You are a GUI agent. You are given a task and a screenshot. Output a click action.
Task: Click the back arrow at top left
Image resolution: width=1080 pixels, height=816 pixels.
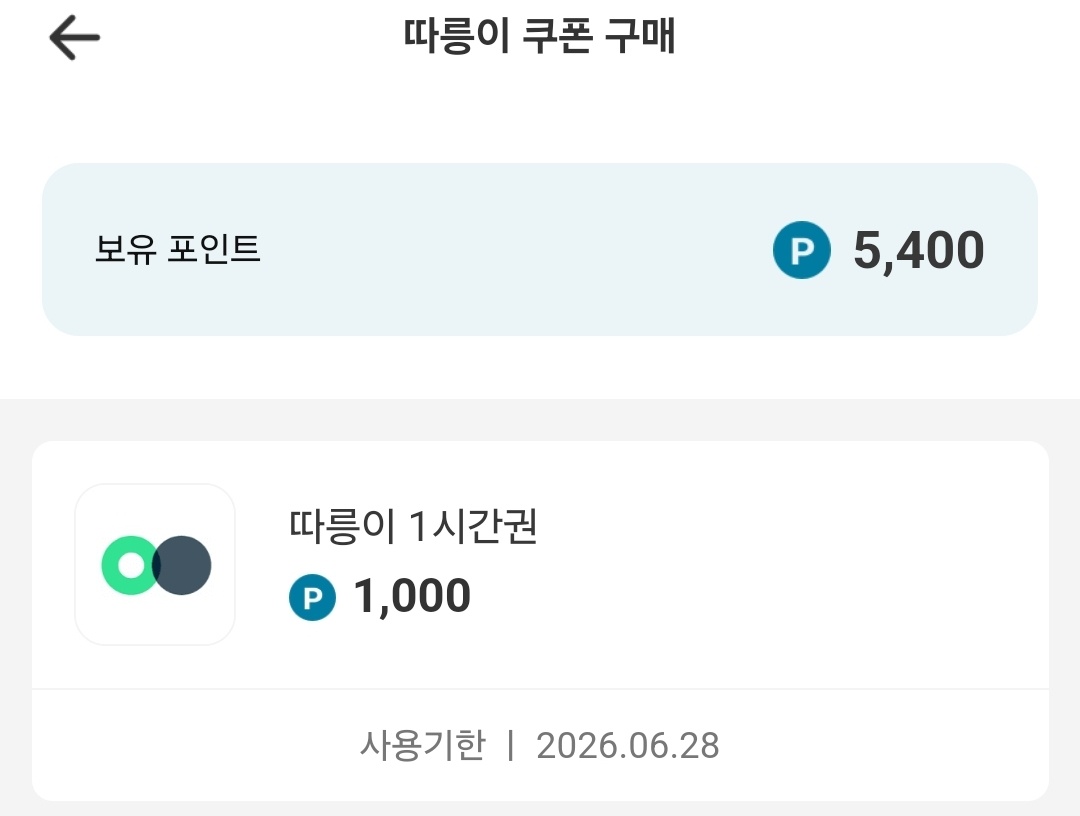pyautogui.click(x=73, y=37)
